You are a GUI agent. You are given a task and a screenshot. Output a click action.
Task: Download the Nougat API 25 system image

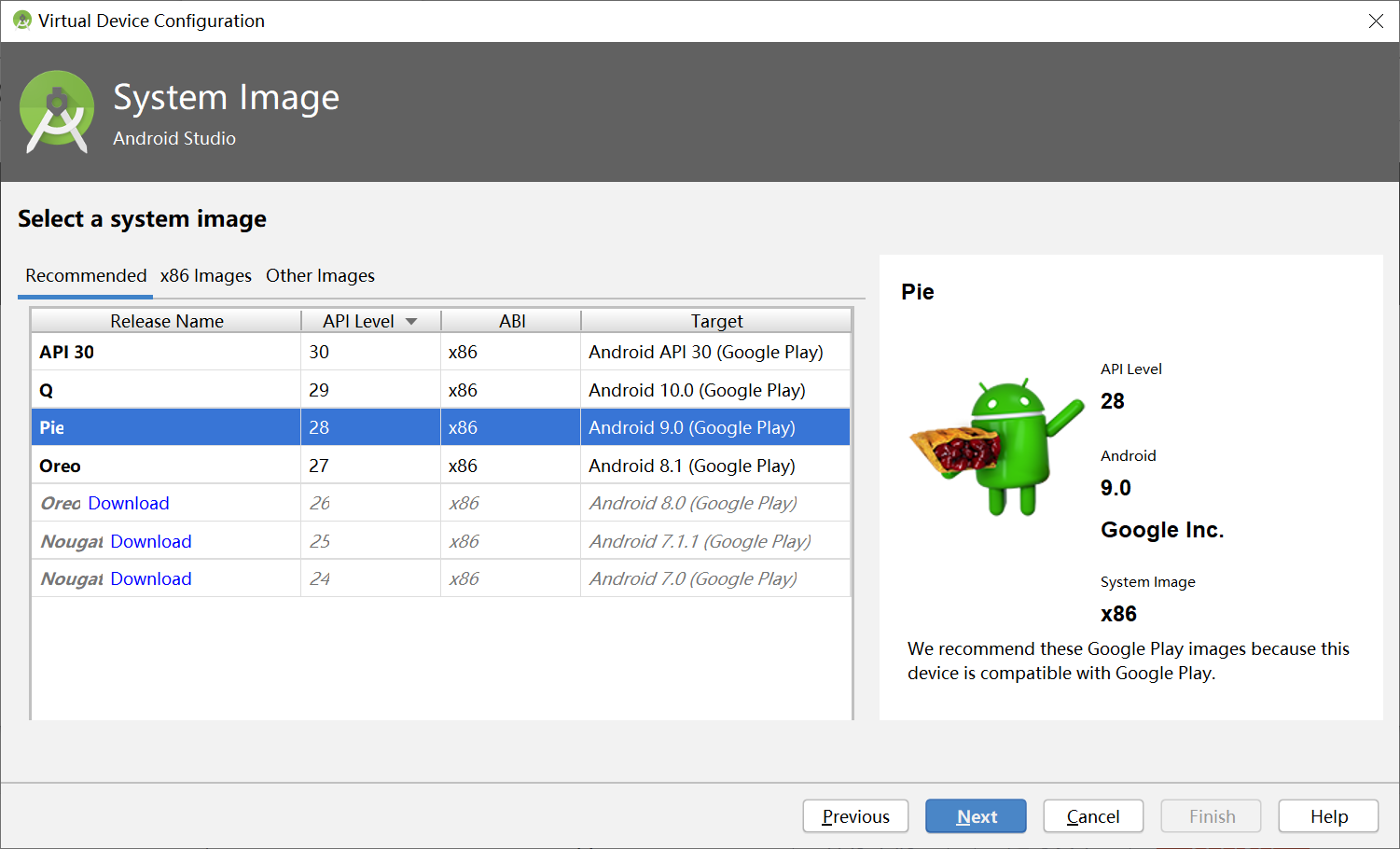[x=150, y=540]
